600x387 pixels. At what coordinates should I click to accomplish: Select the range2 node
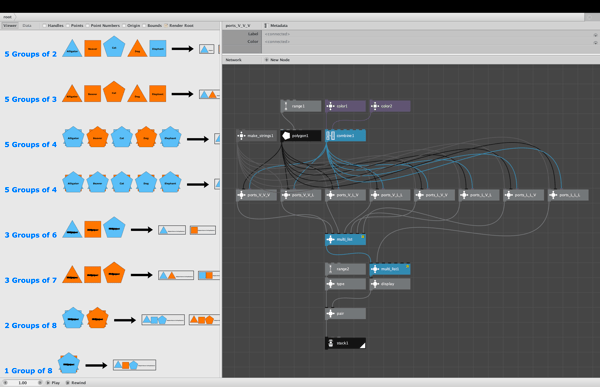click(x=345, y=269)
